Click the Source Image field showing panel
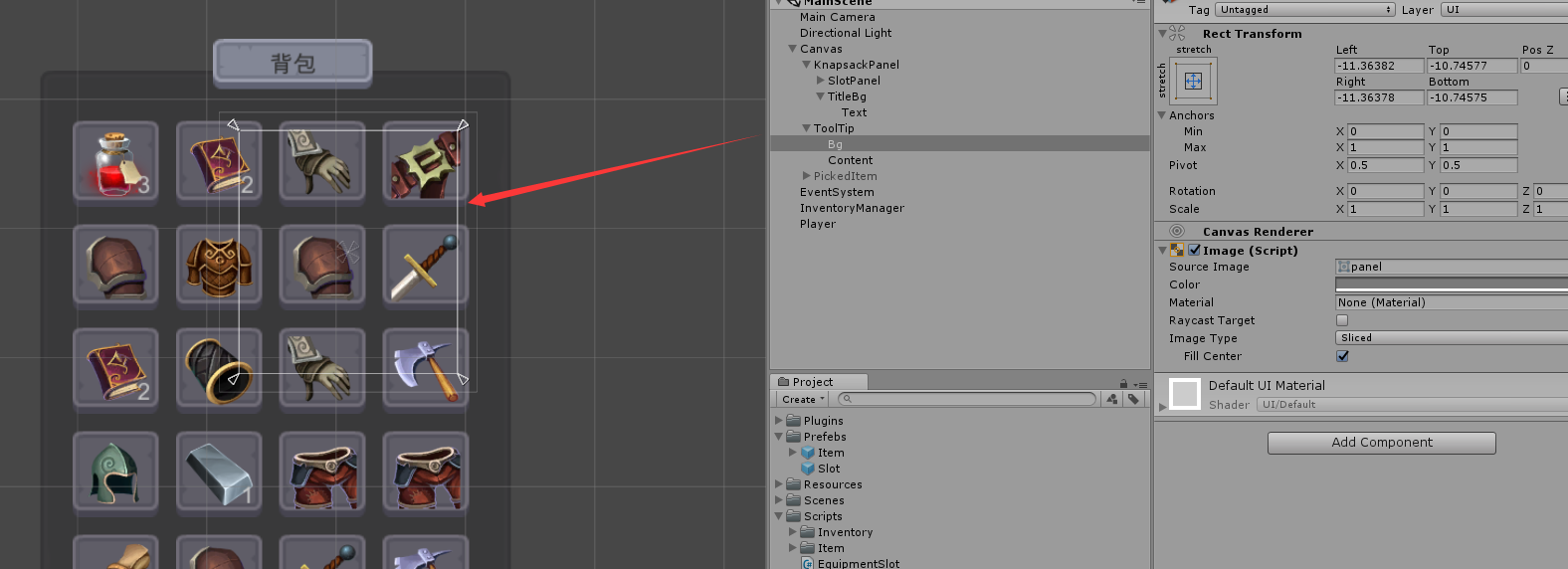Screen dimensions: 1568x569 click(x=1452, y=267)
